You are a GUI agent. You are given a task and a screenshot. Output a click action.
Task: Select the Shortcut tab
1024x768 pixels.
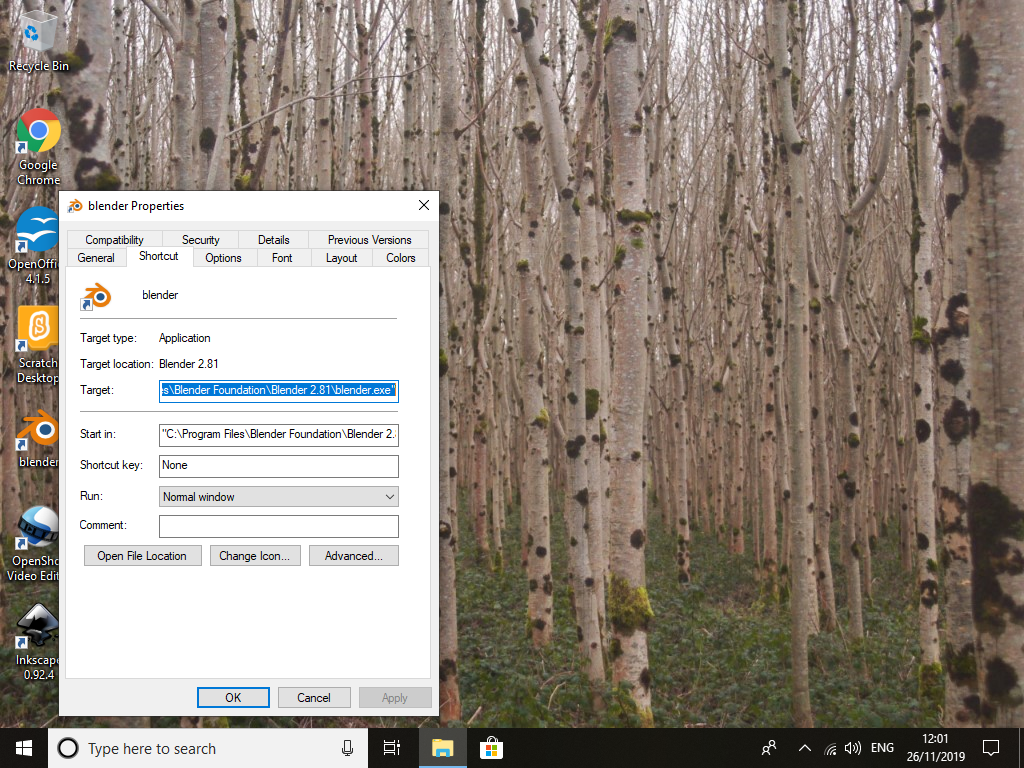(x=159, y=256)
